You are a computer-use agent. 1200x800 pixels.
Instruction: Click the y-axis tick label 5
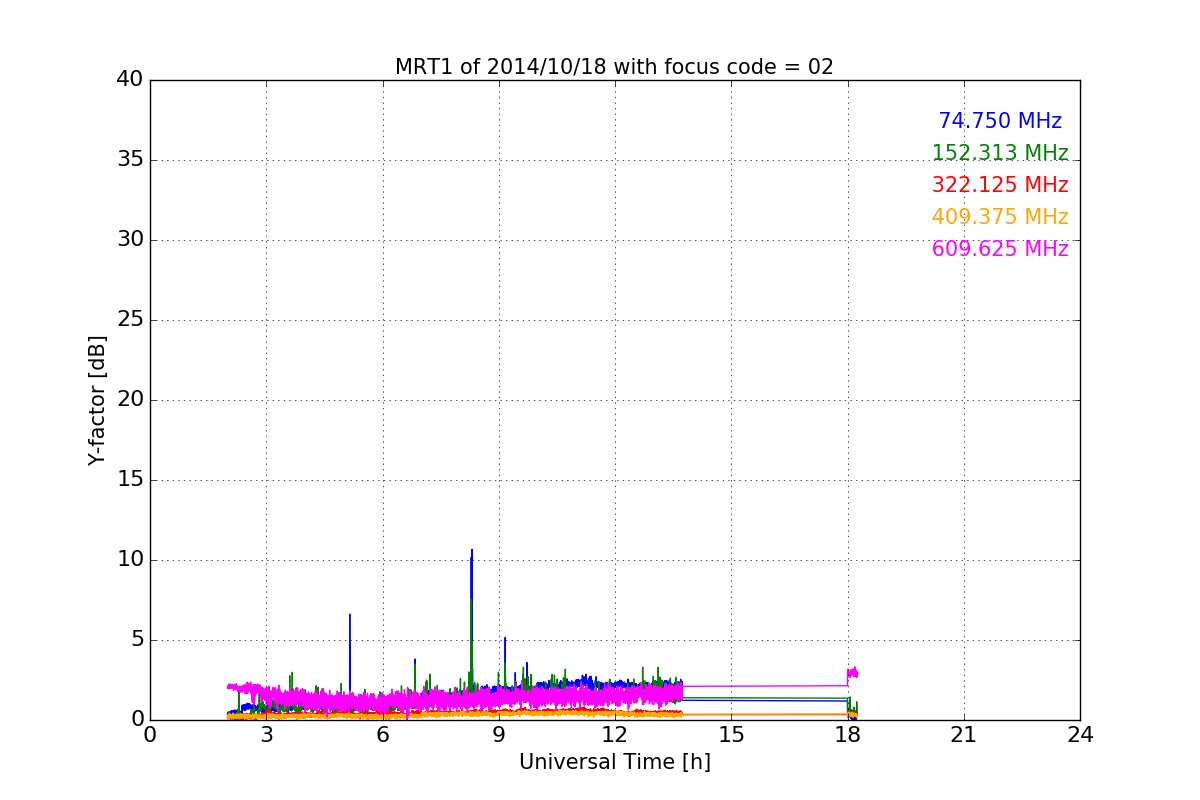point(137,640)
